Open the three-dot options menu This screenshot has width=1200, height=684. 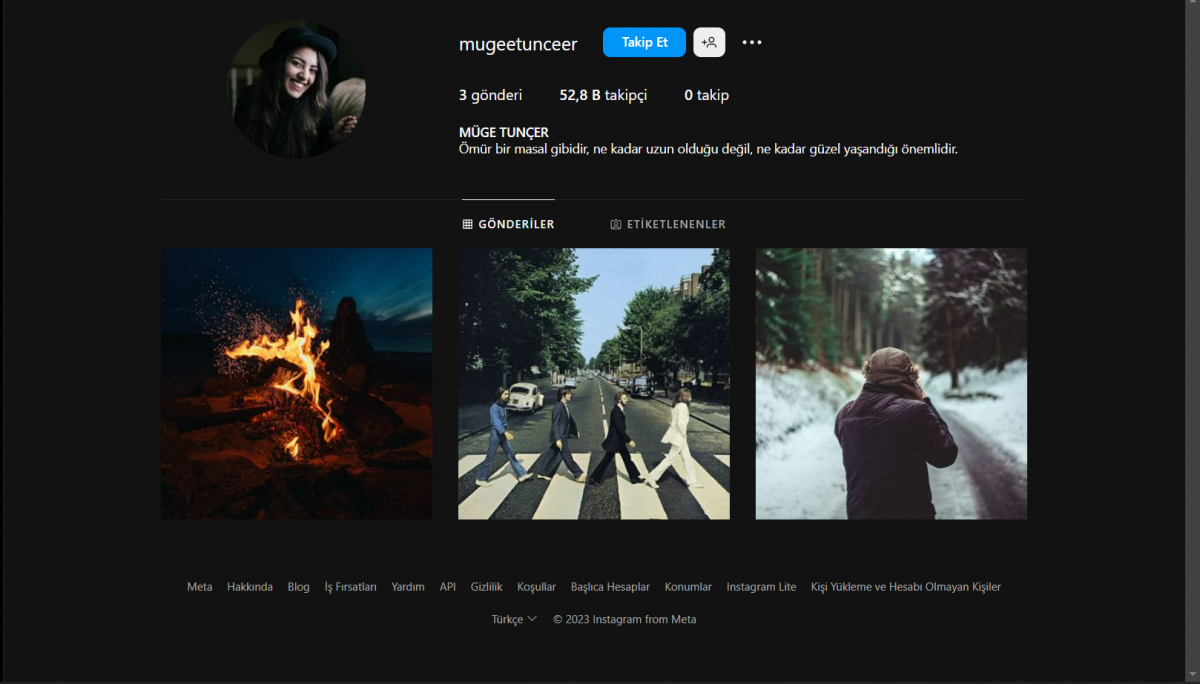(x=752, y=42)
